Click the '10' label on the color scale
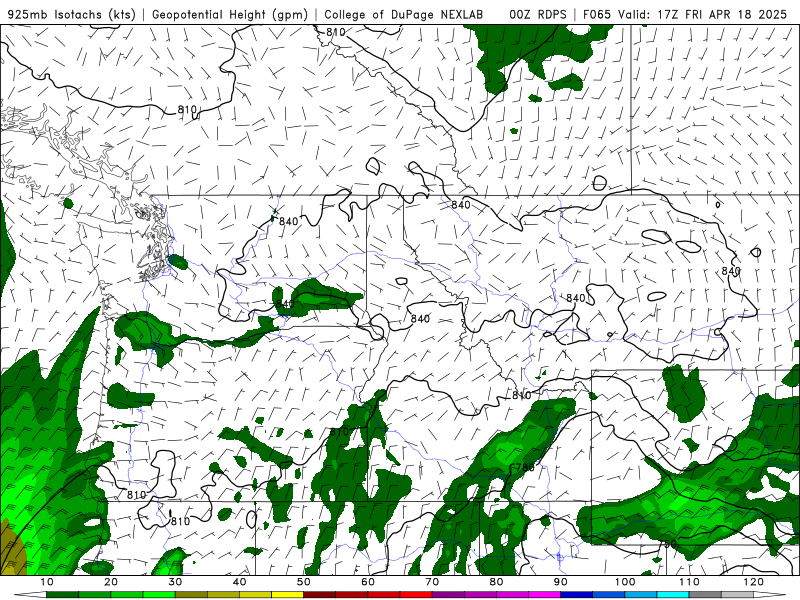This screenshot has width=800, height=600. (x=46, y=582)
